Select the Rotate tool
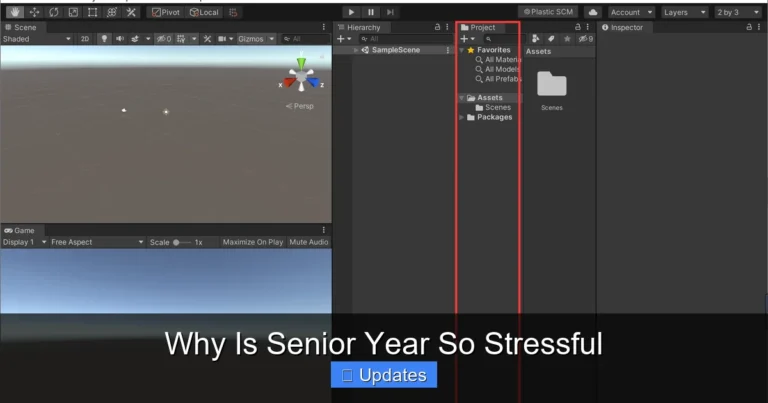Screen dimensions: 768x403 point(54,12)
